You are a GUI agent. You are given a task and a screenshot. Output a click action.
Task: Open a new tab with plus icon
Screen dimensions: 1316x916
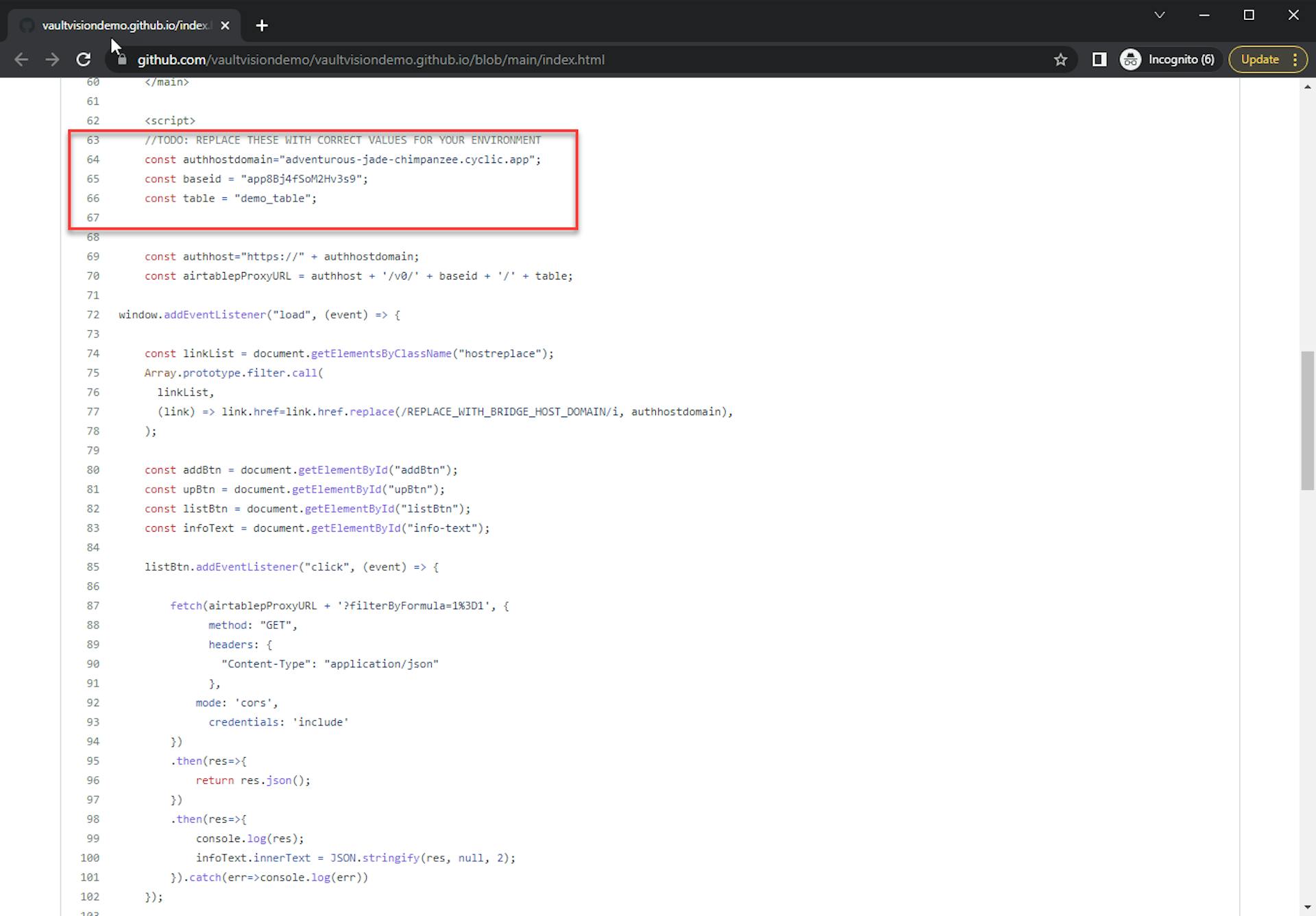tap(261, 25)
